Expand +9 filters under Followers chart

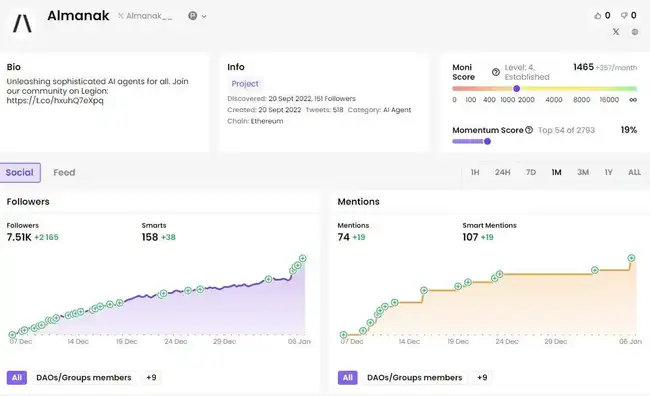click(151, 378)
